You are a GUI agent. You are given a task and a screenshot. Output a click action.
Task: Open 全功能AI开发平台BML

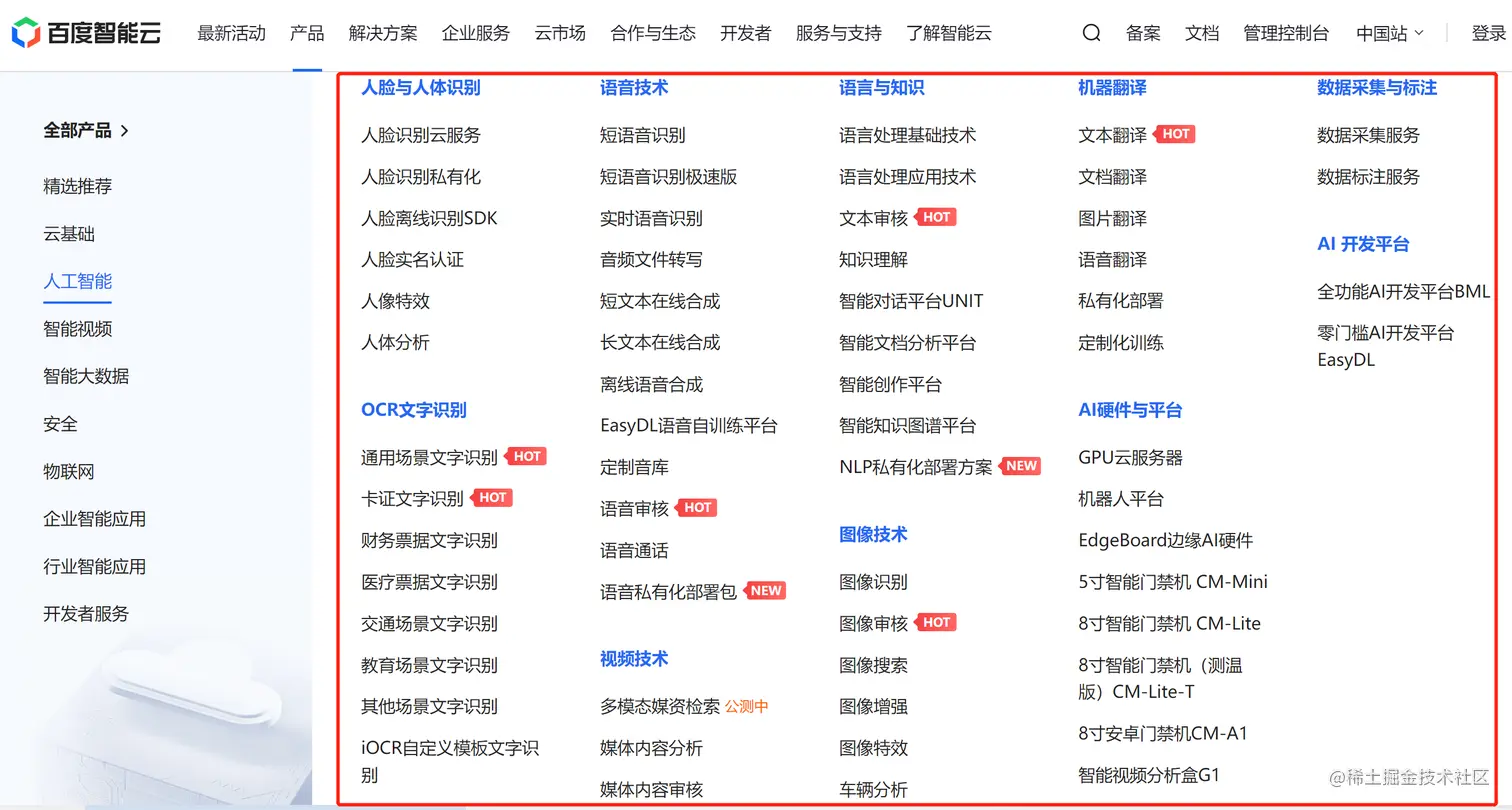click(x=1403, y=291)
